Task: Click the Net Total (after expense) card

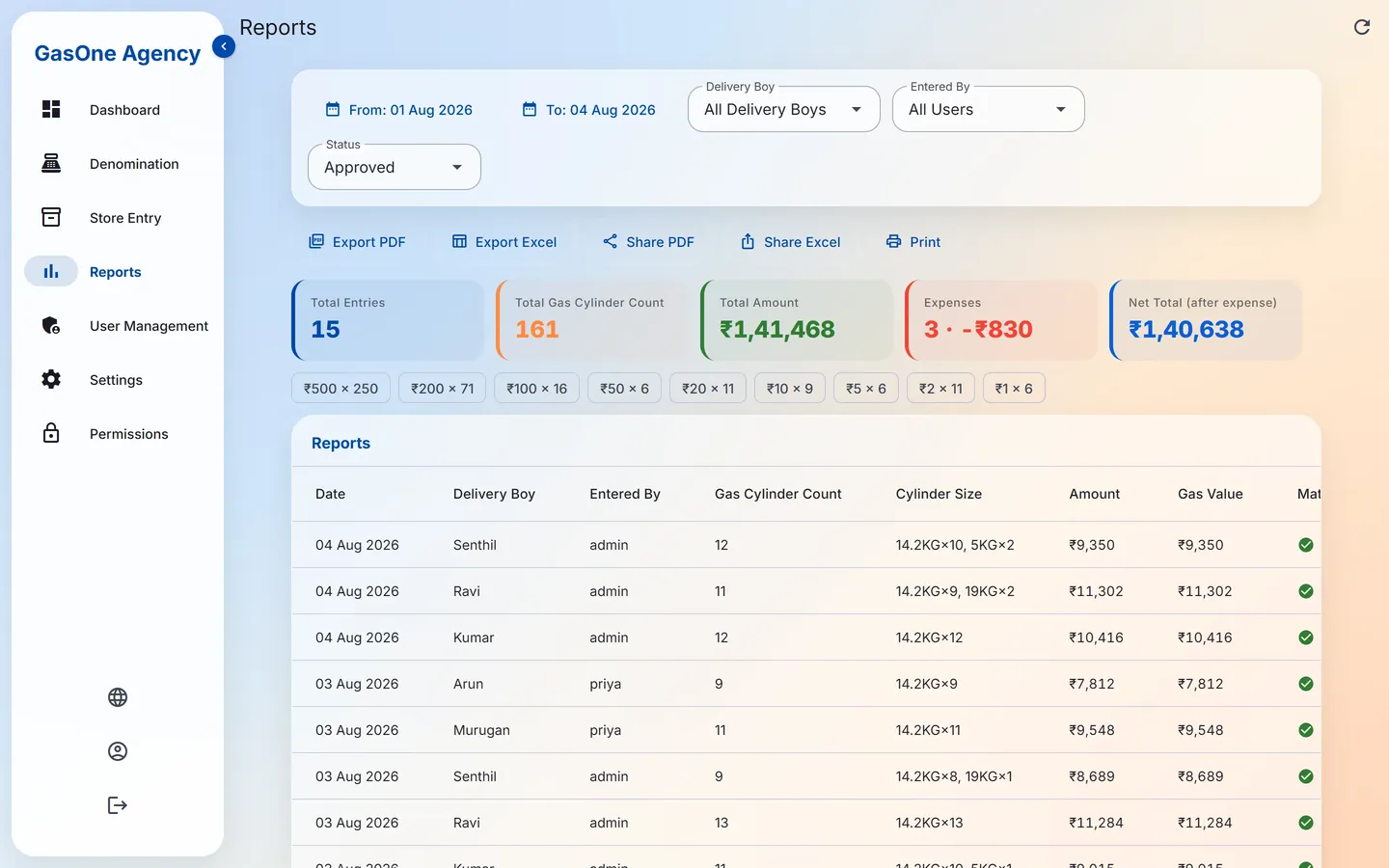Action: [1206, 320]
